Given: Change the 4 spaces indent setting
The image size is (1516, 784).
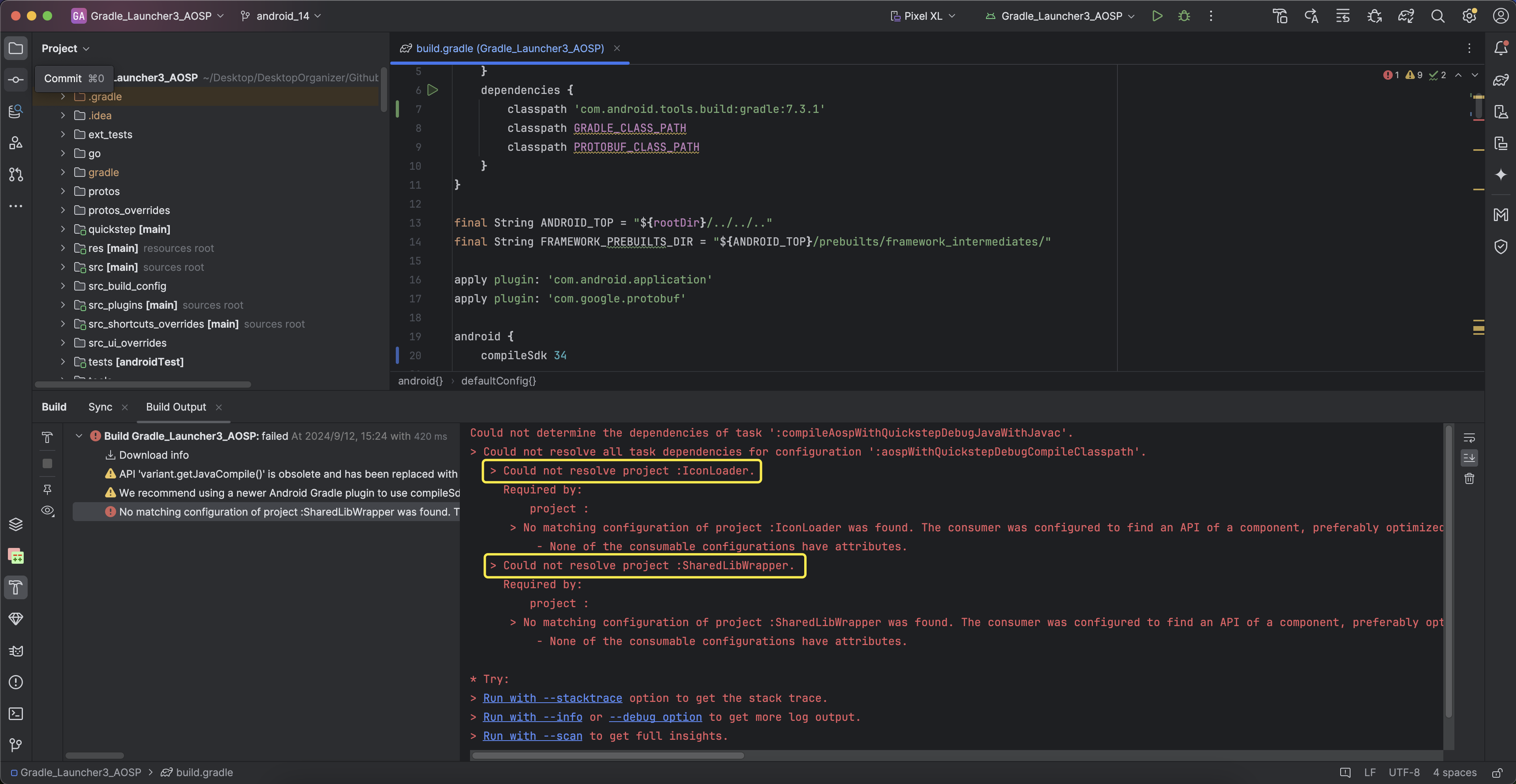Looking at the screenshot, I should pyautogui.click(x=1454, y=772).
